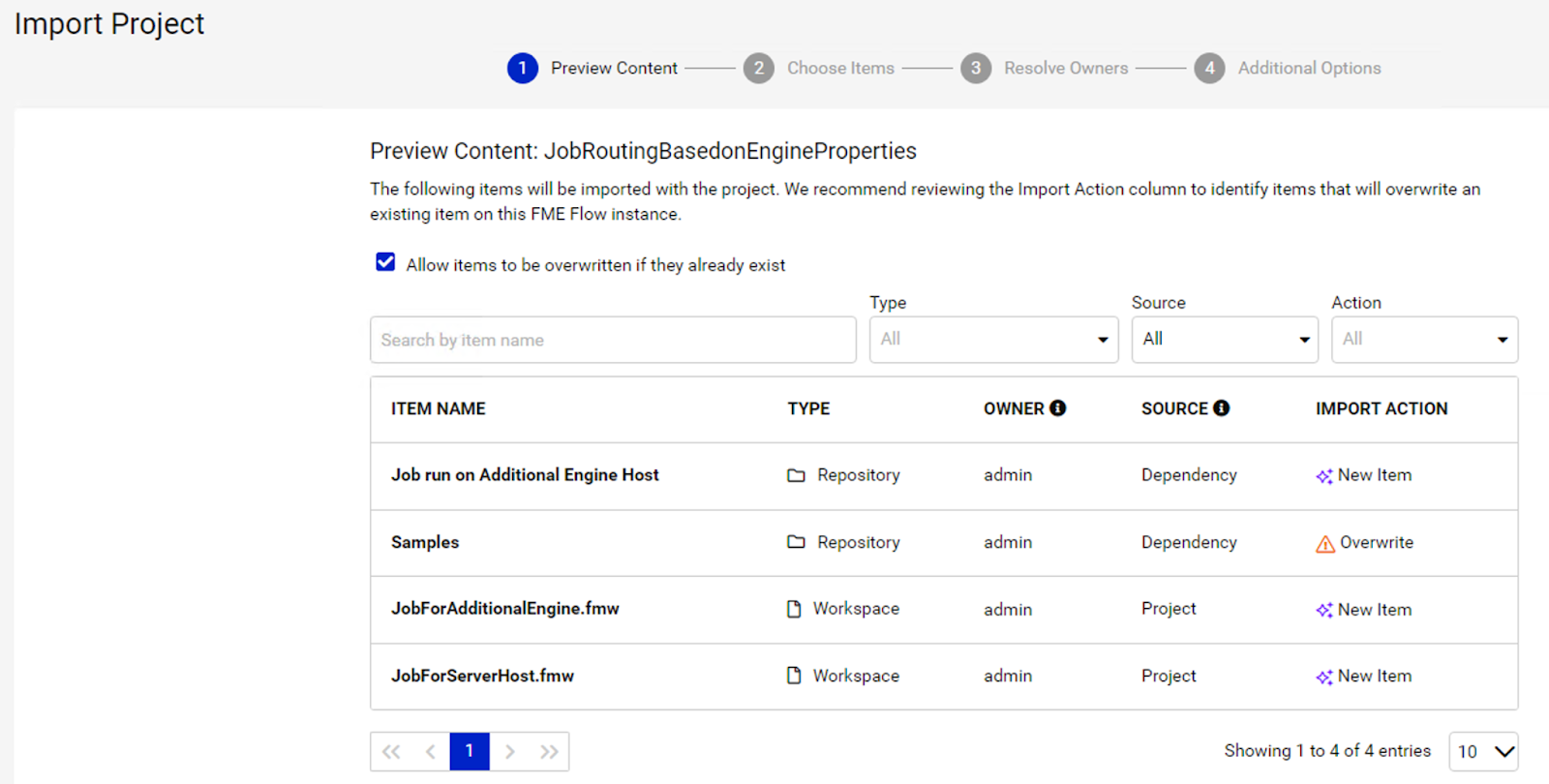The width and height of the screenshot is (1549, 784).
Task: Open the Action filter dropdown
Action: [1424, 340]
